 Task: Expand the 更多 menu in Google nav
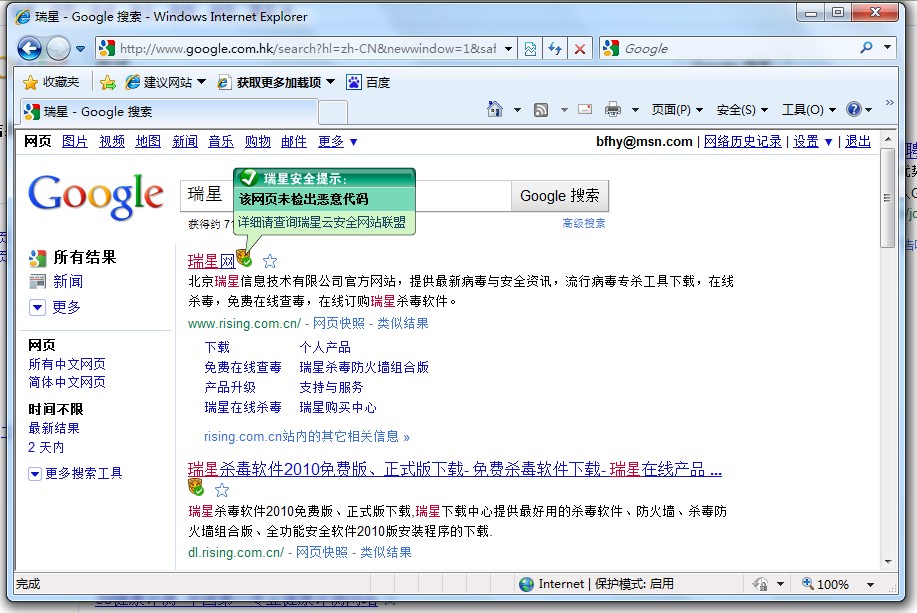tap(337, 142)
